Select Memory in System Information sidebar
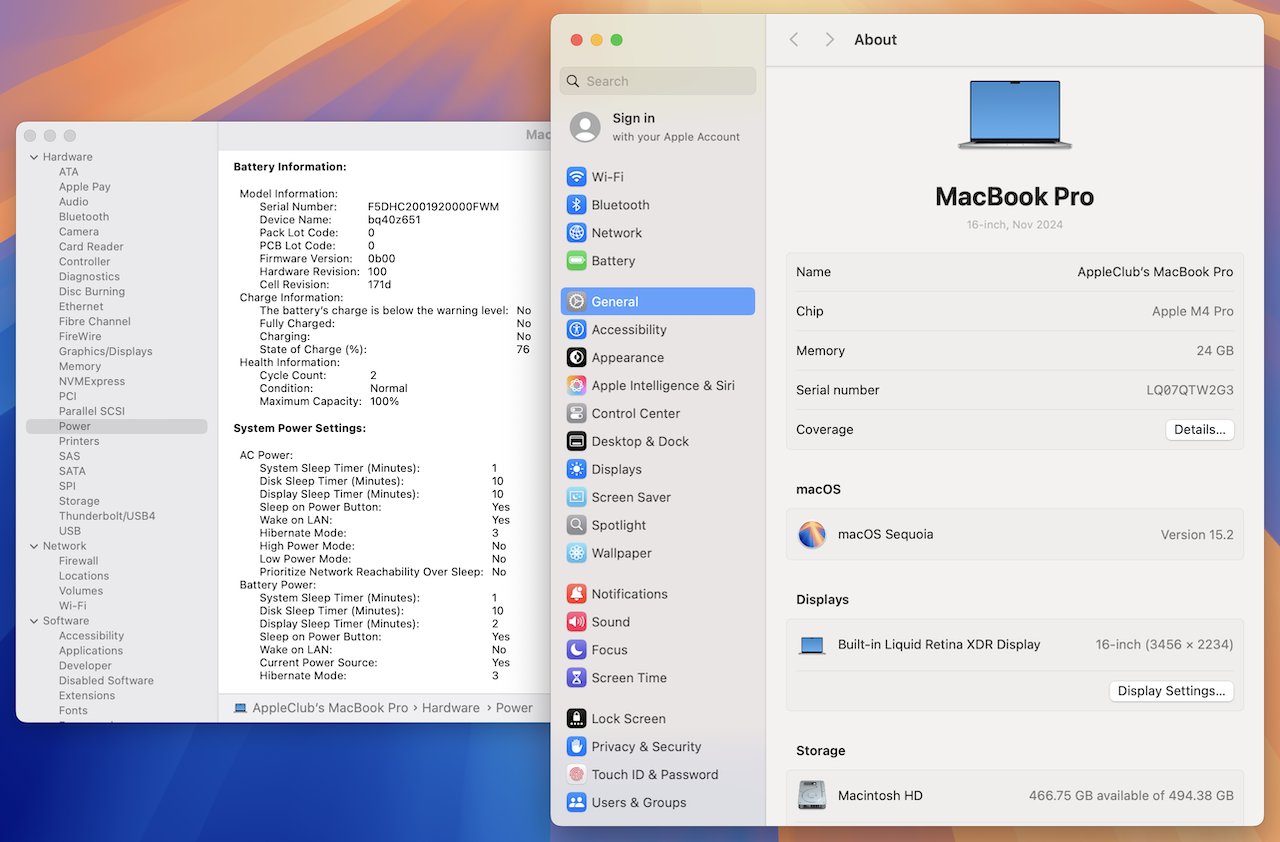Viewport: 1280px width, 842px height. click(80, 366)
